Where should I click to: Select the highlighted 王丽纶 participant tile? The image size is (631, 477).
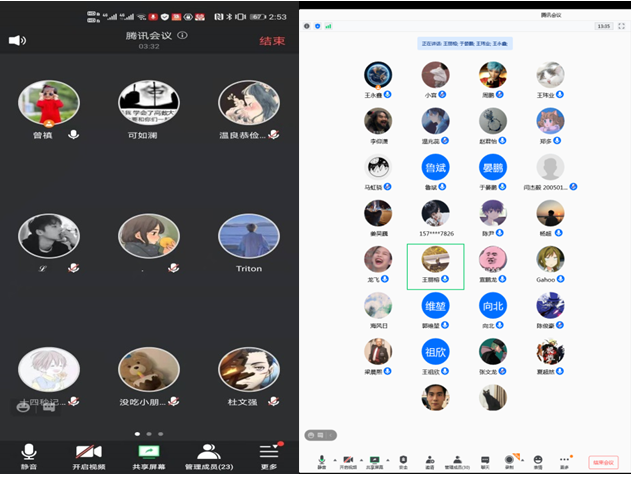coord(435,265)
